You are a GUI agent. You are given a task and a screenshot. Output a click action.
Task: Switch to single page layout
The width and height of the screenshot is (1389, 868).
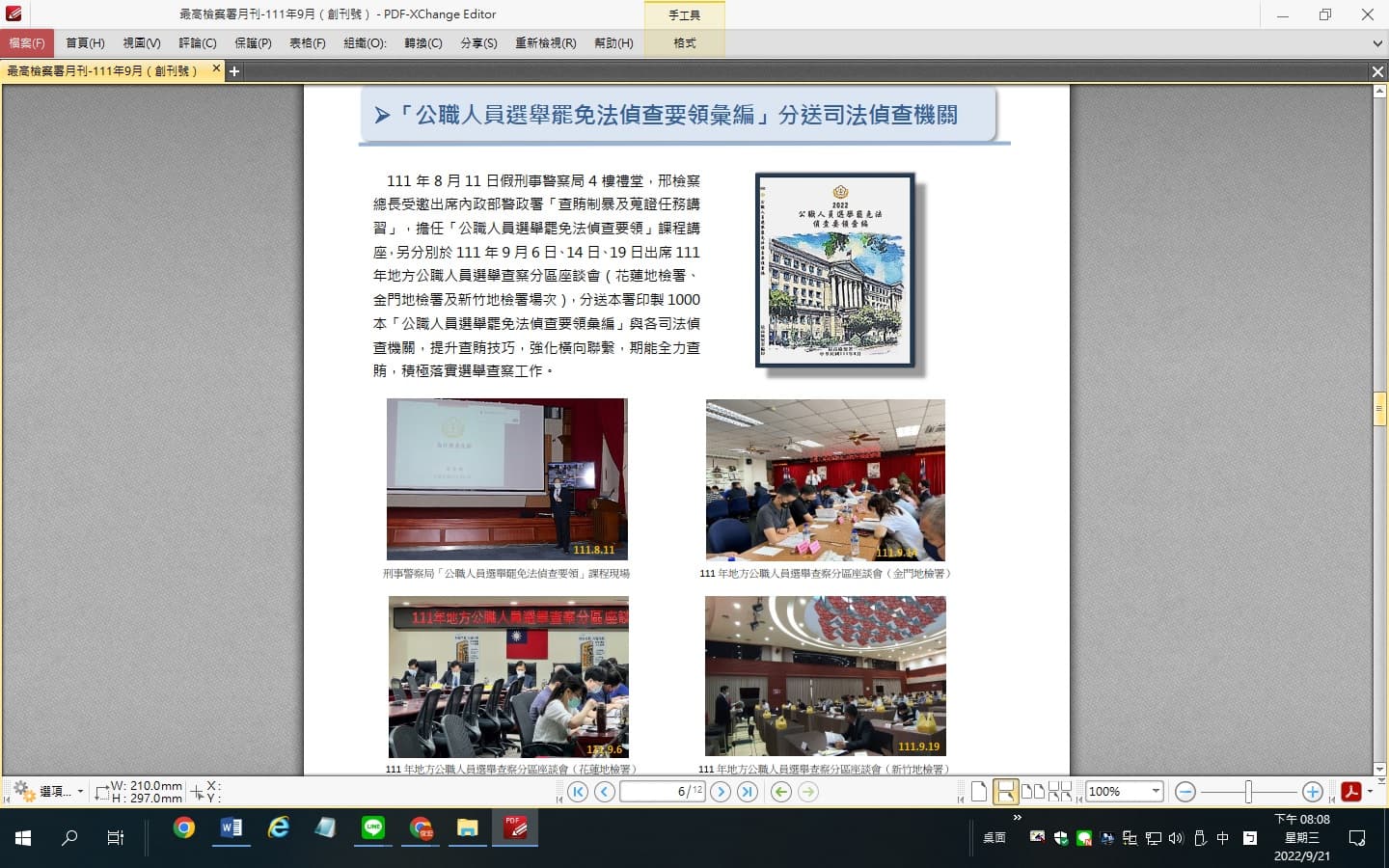click(979, 792)
